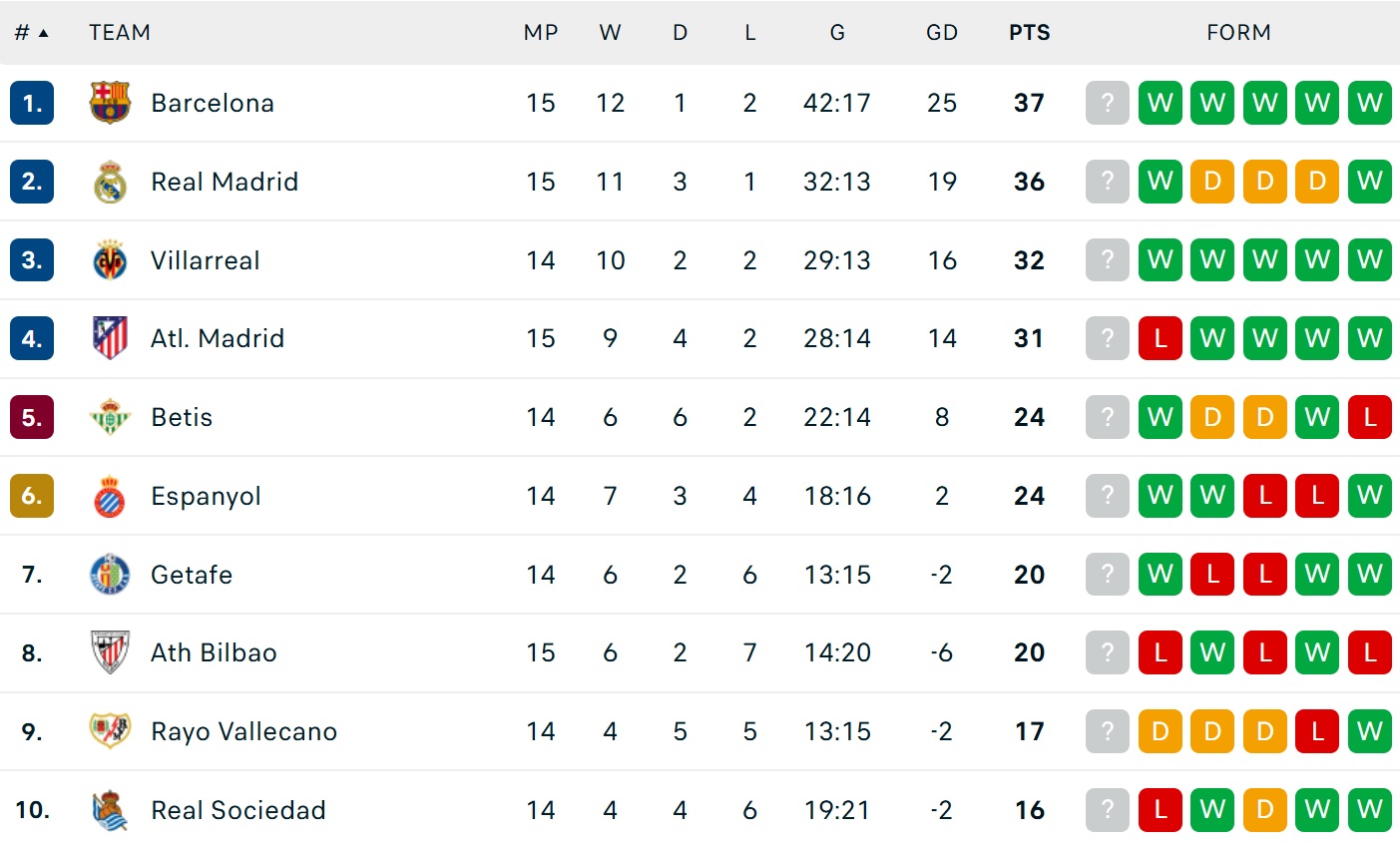The image size is (1400, 845).
Task: Click the Betis club crest
Action: [110, 417]
